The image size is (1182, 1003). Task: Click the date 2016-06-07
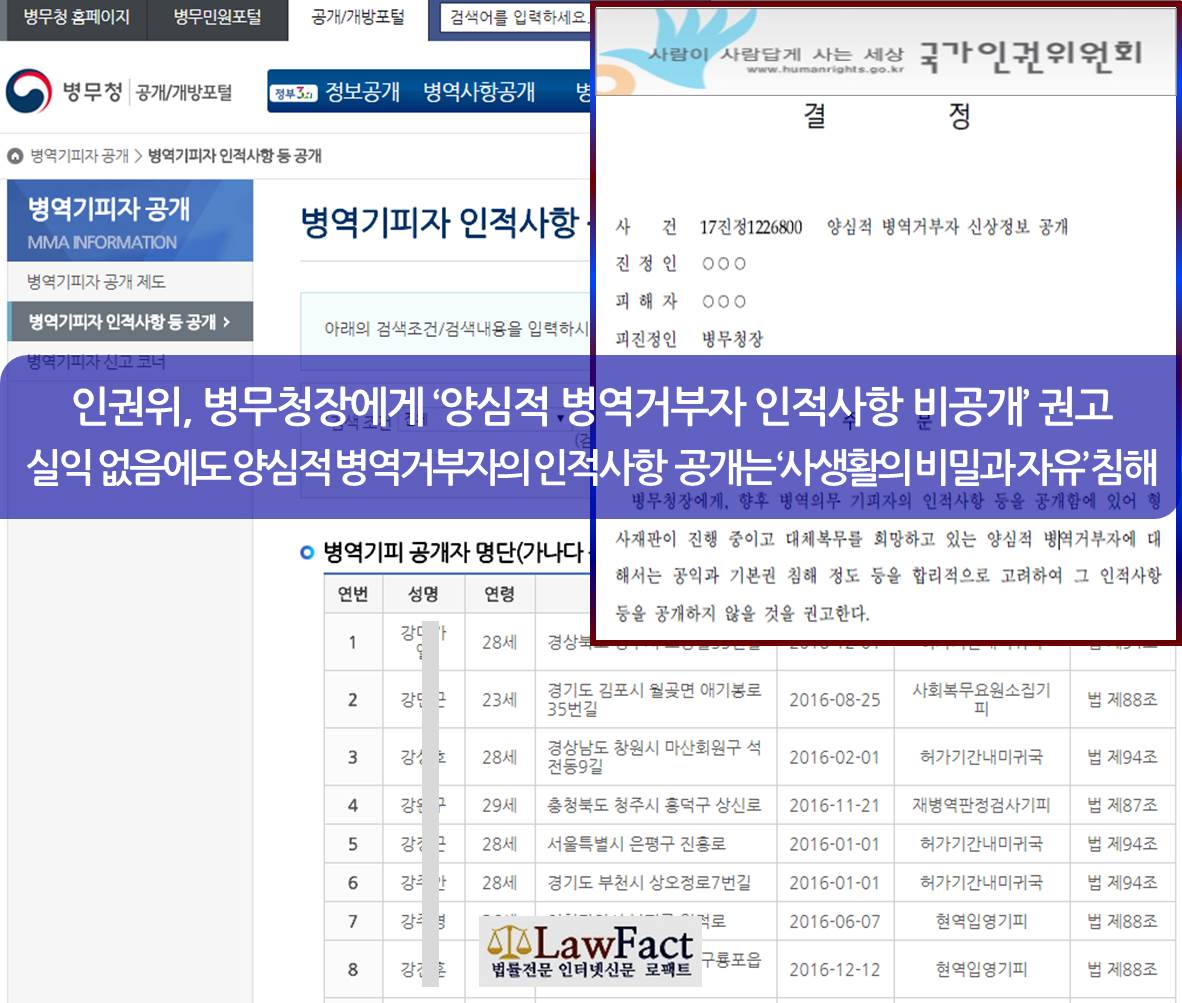pos(834,921)
